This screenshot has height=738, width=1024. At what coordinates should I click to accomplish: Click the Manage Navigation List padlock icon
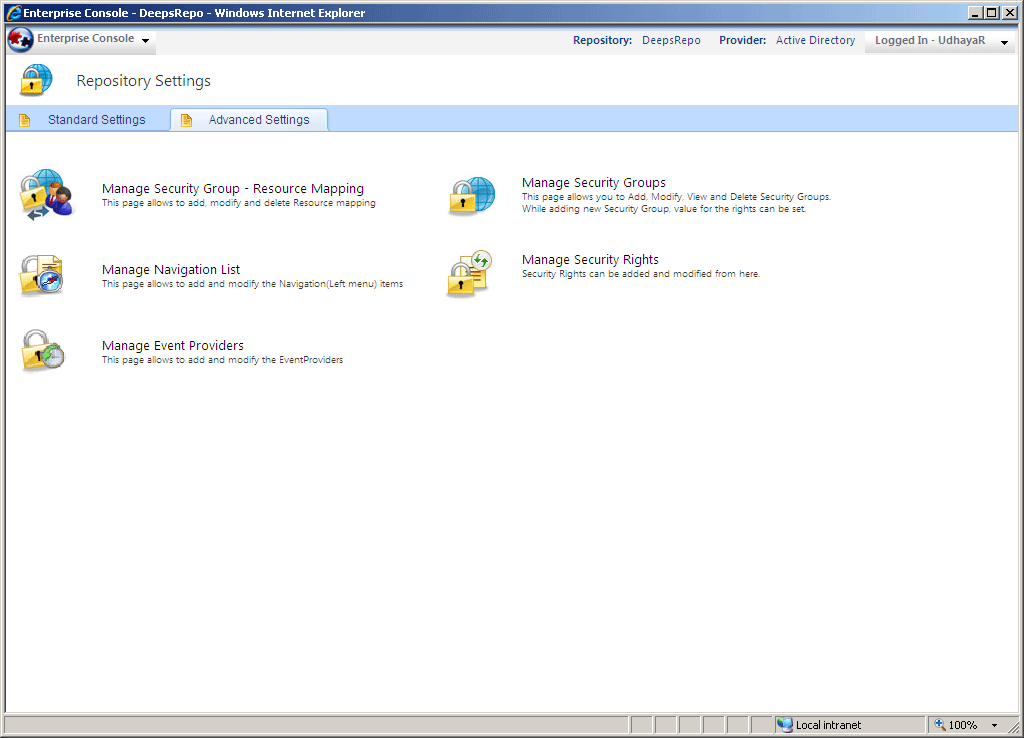point(42,275)
